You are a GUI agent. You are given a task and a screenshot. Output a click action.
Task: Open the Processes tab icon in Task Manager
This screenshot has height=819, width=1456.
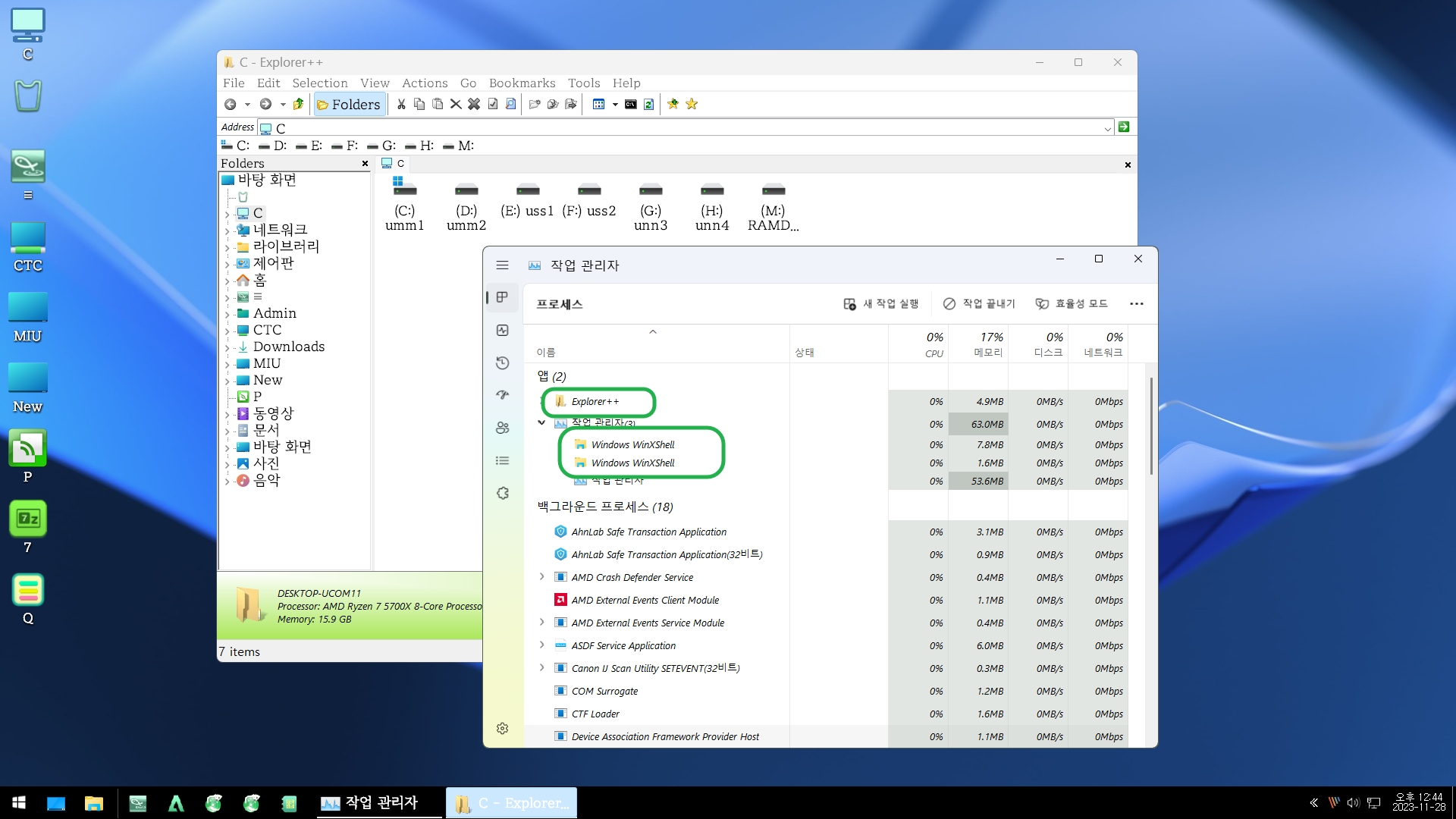[502, 297]
